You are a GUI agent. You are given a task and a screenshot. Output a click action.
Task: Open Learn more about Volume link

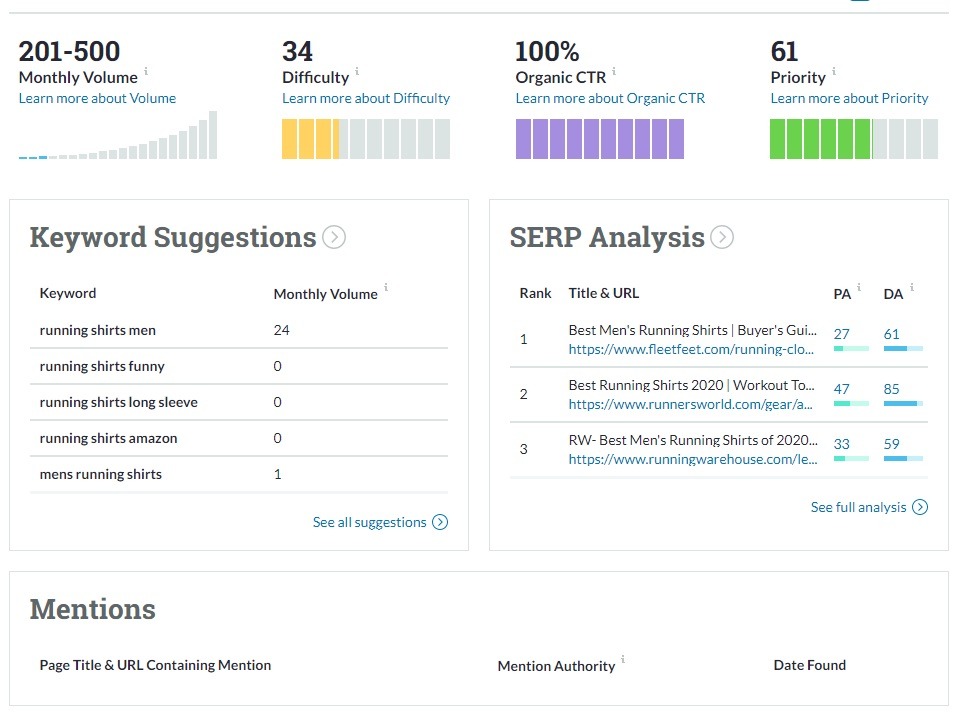97,98
